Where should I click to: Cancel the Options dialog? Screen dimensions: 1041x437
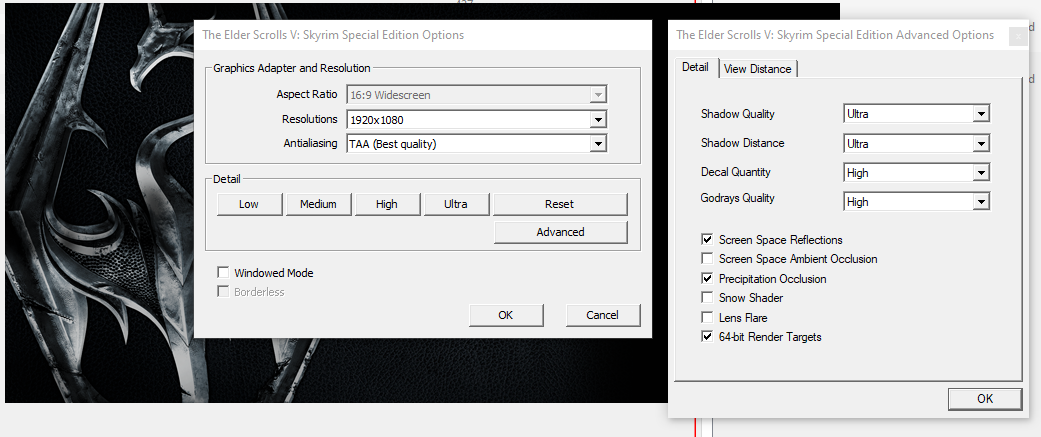click(x=603, y=315)
